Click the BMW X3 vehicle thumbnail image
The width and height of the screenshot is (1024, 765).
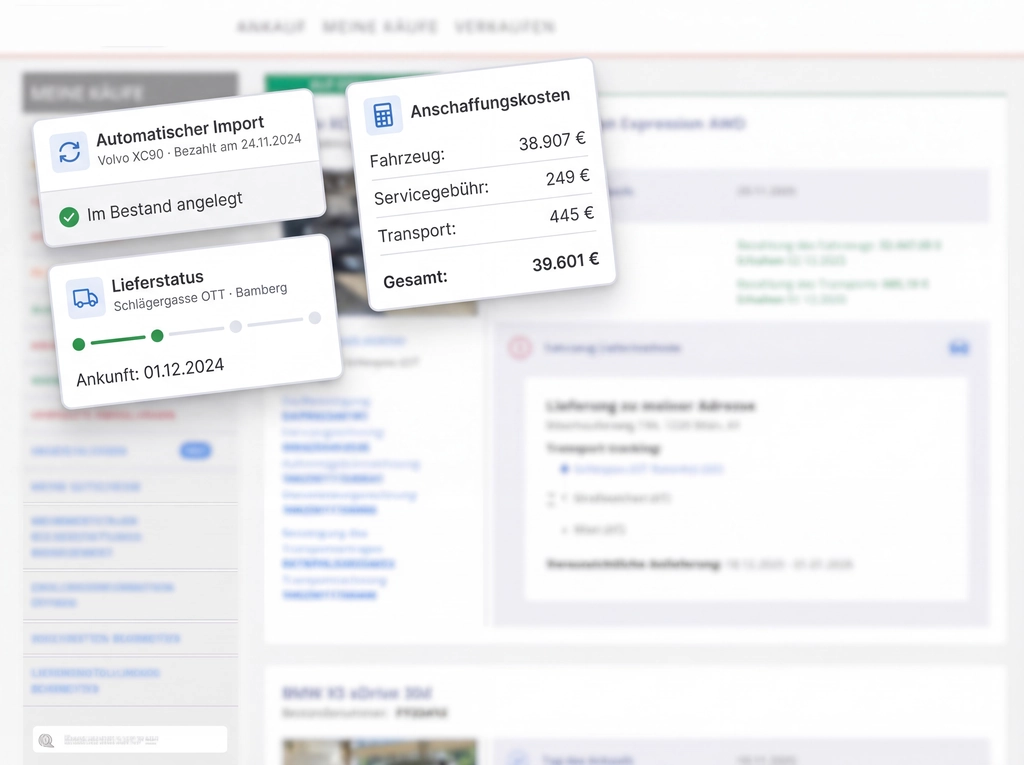[x=378, y=752]
